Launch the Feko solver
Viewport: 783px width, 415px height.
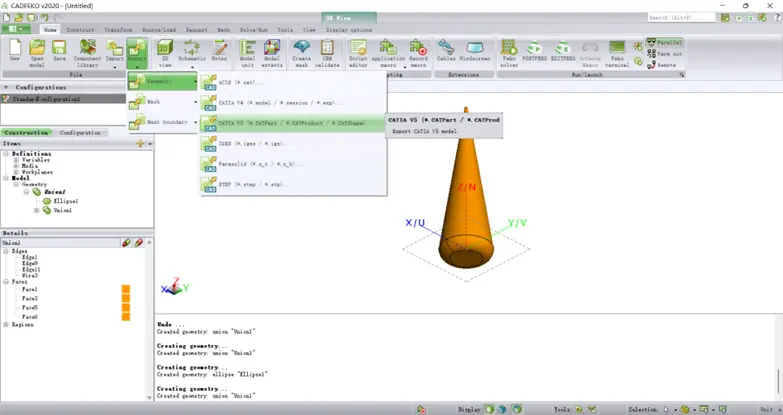click(x=509, y=52)
